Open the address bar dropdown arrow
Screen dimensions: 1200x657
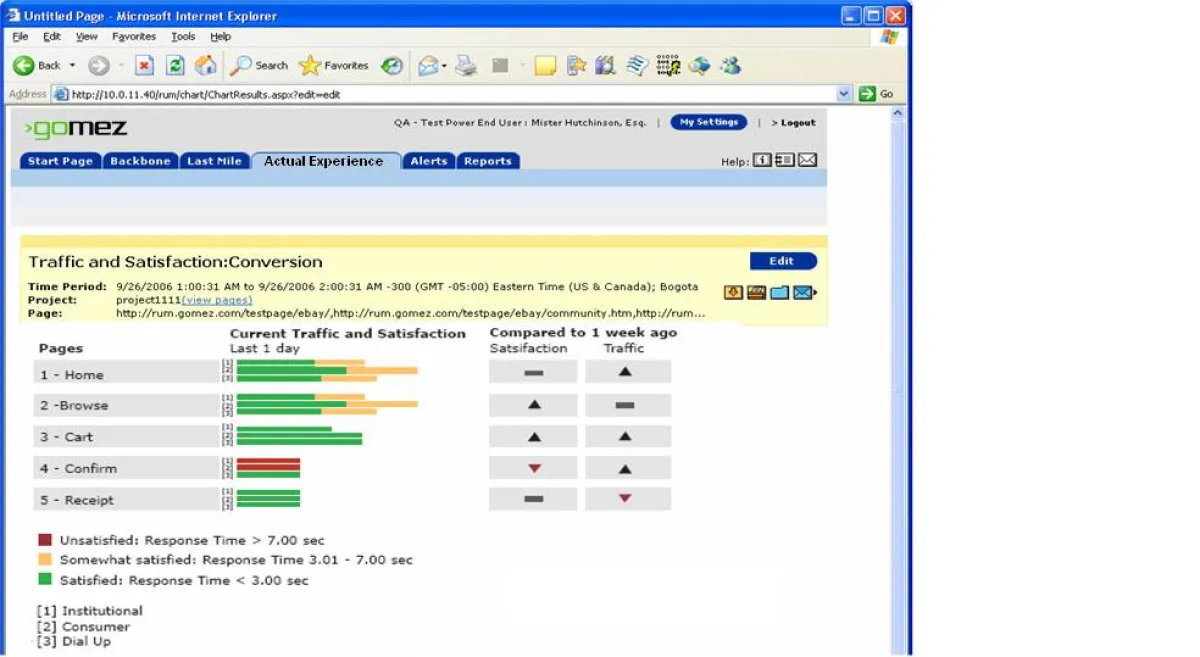(x=844, y=94)
